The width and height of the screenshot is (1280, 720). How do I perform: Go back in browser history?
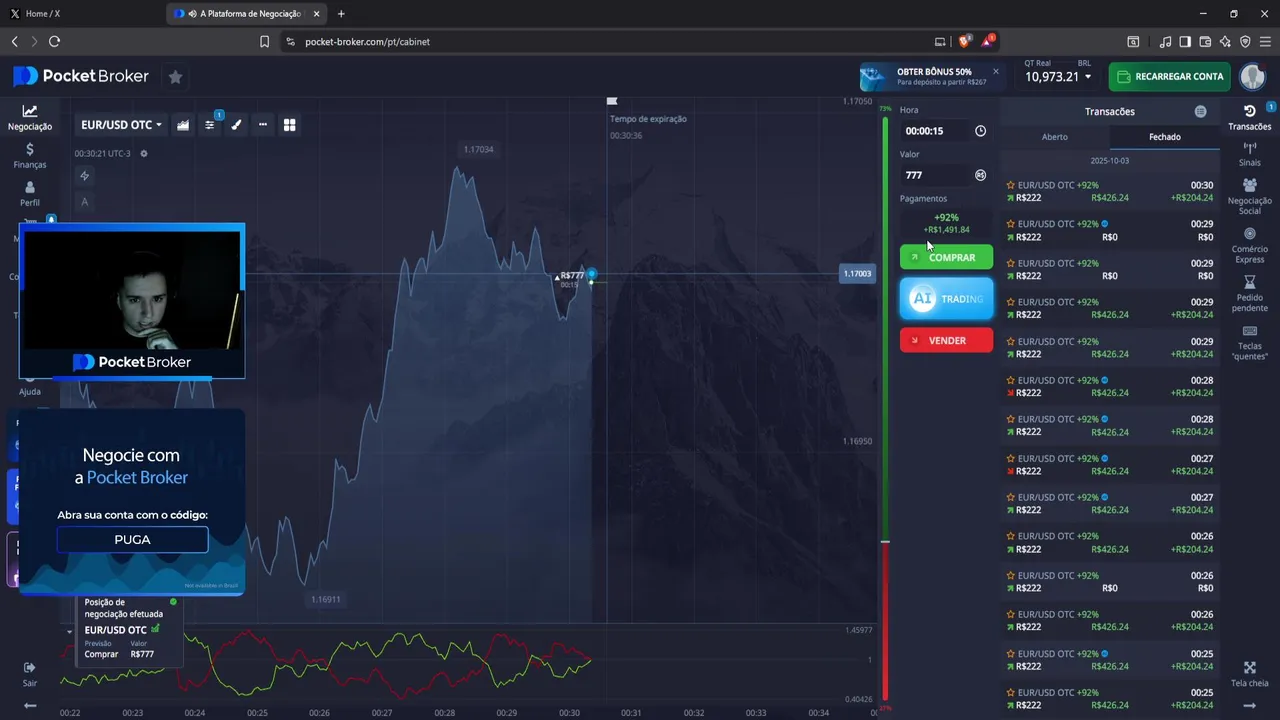[14, 42]
